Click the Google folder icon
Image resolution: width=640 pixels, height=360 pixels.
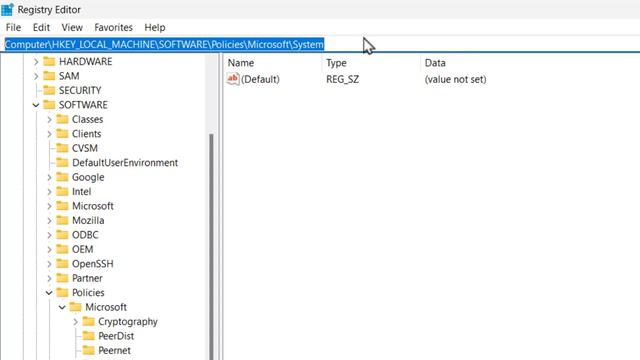tap(62, 177)
